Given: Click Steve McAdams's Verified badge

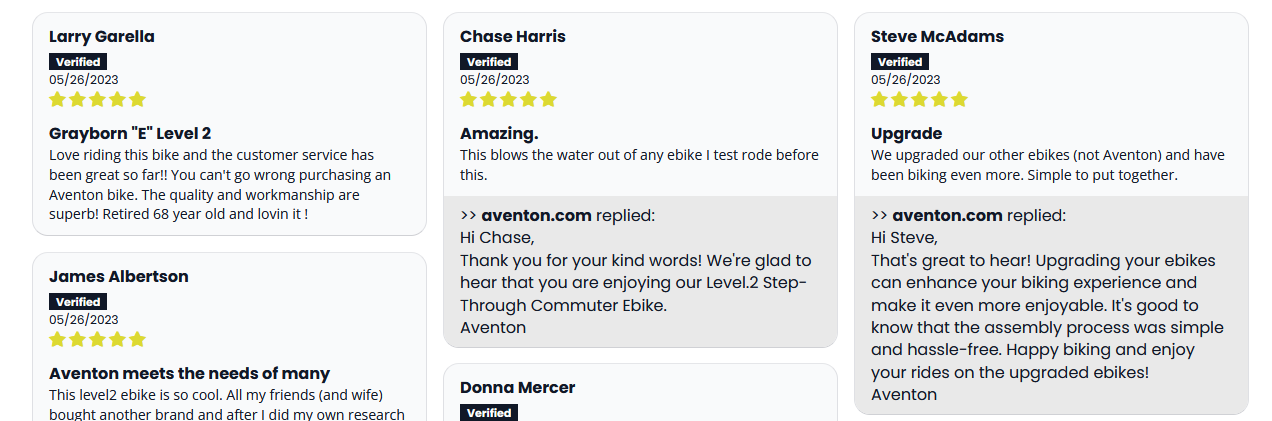Looking at the screenshot, I should 900,62.
